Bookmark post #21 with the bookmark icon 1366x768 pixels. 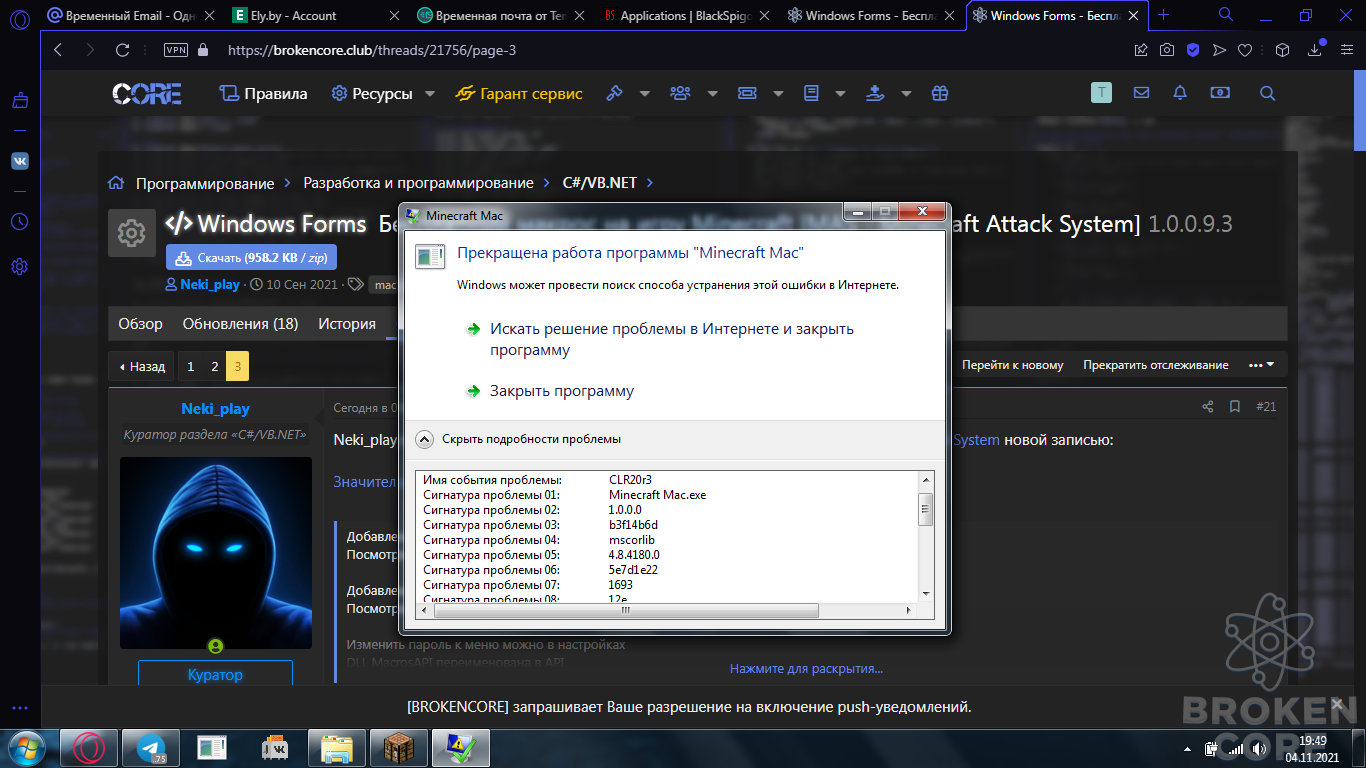click(1235, 407)
